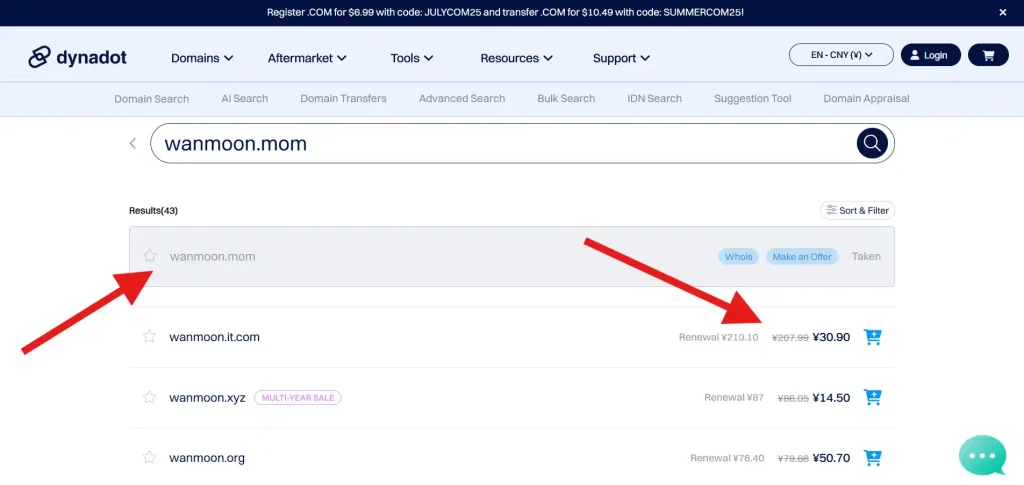Open the live chat bubble

[983, 455]
